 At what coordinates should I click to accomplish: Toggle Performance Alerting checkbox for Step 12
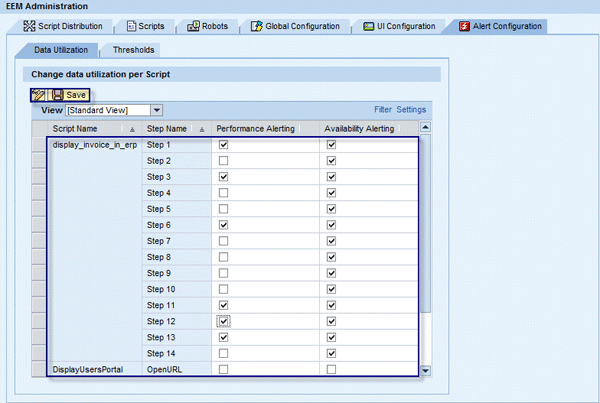224,321
